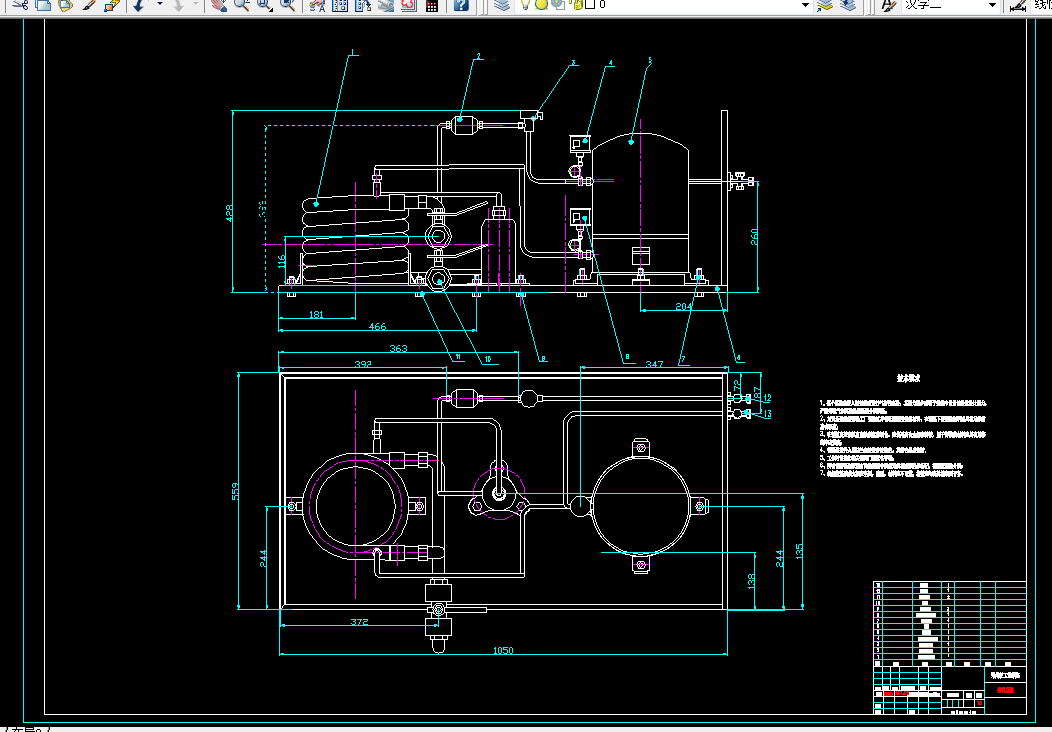Image resolution: width=1052 pixels, height=732 pixels.
Task: Open the layer list dropdown arrow
Action: 805,5
